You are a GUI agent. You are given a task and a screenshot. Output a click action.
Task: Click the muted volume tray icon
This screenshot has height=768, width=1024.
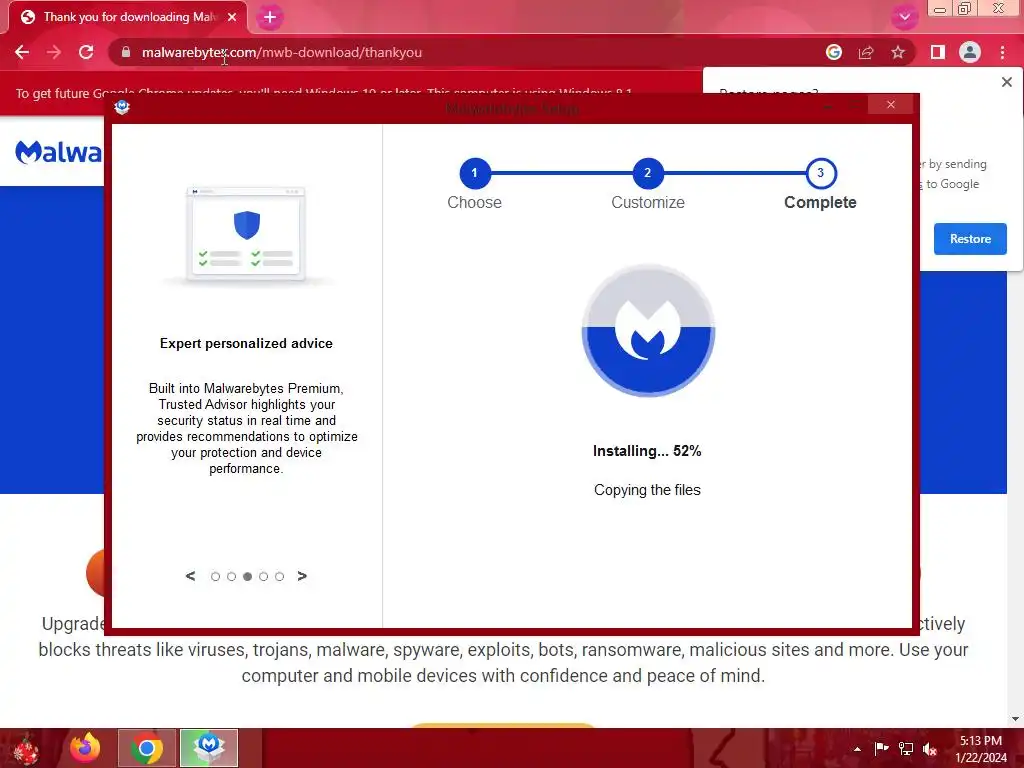[930, 748]
